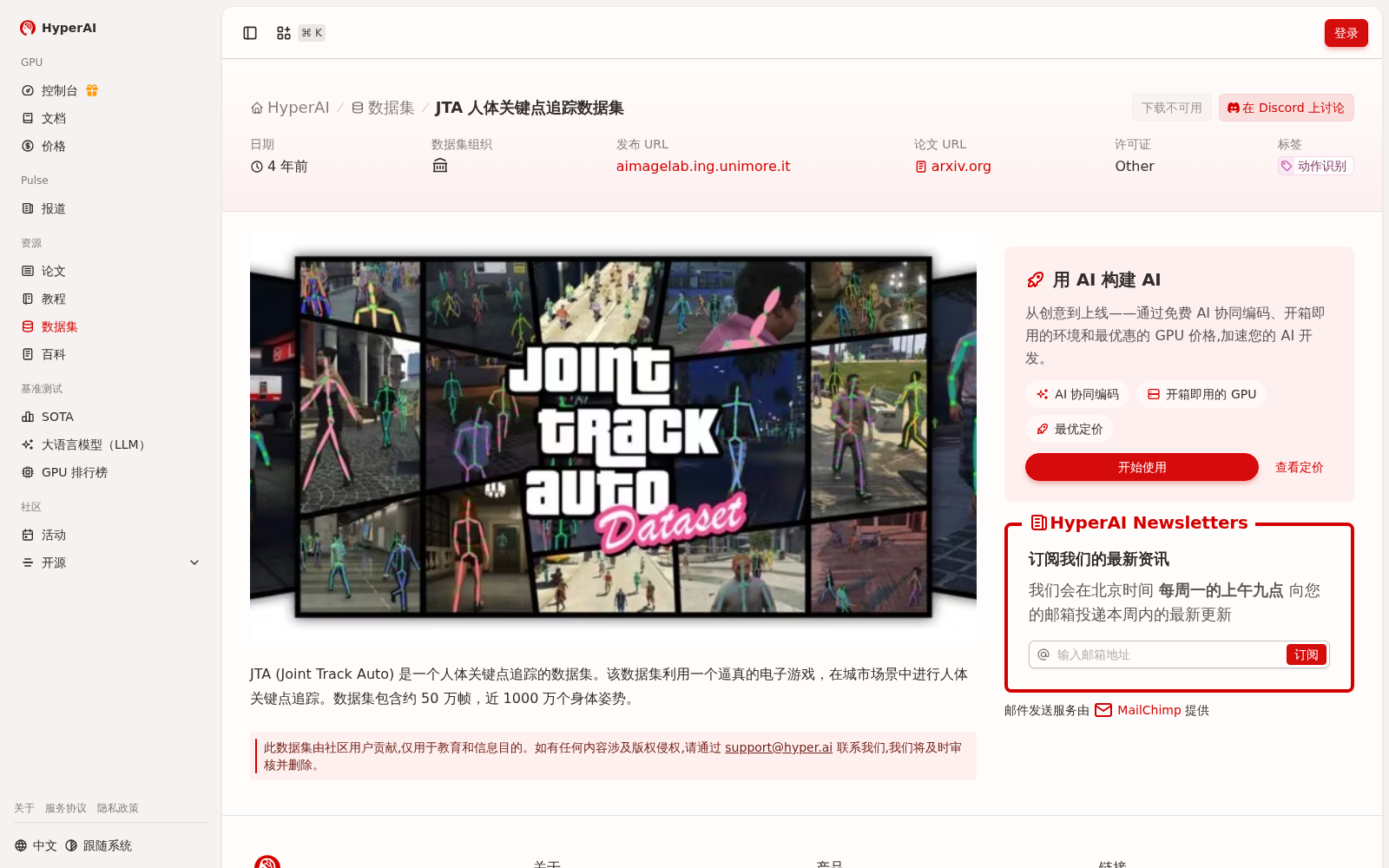Screen dimensions: 1389x868
Task: Click 在 Discord 上讨论 button
Action: 1286,108
